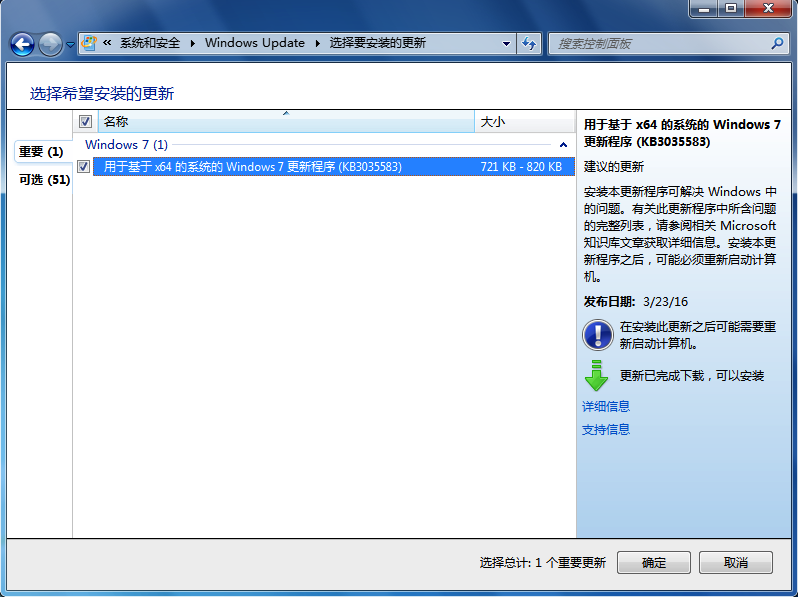Screen dimensions: 798x597
Task: Click the magnifier search icon
Action: 777,44
